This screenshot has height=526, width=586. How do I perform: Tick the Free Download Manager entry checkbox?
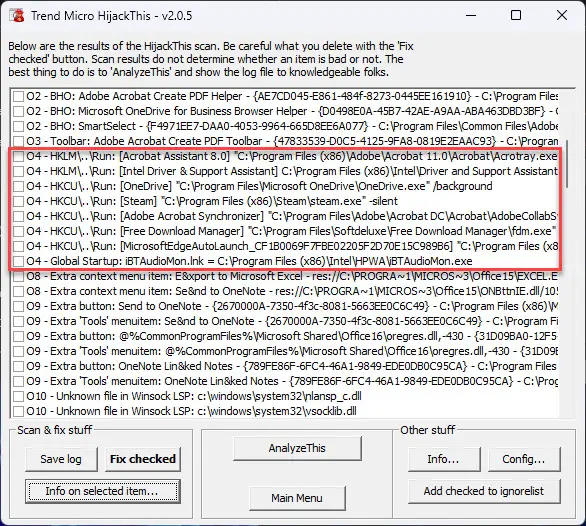tap(18, 231)
